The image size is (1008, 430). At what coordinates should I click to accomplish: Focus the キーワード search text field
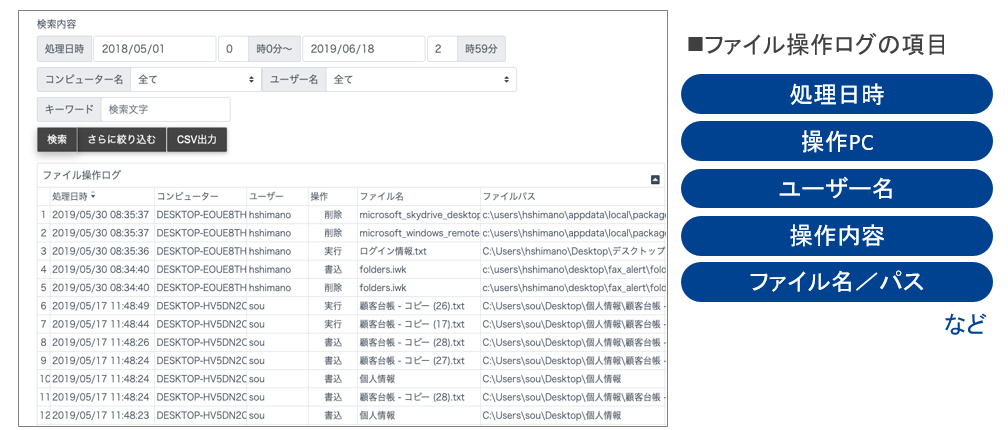tap(165, 110)
